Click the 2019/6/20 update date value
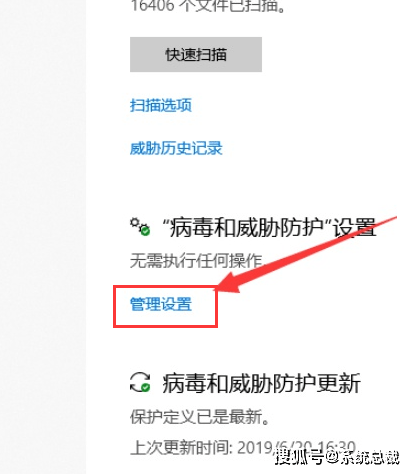 [275, 447]
